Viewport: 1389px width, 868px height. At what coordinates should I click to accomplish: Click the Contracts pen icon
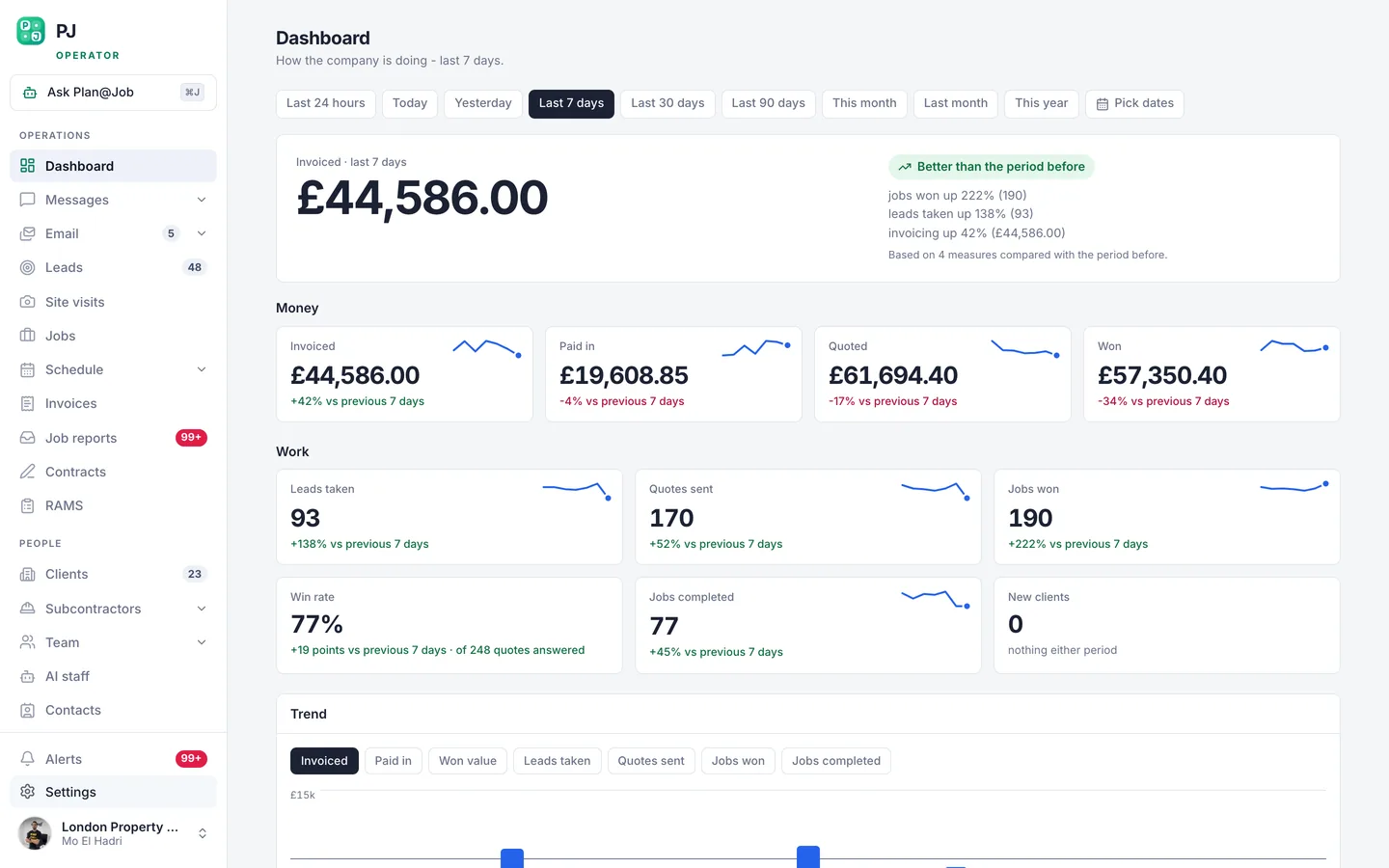pos(28,472)
